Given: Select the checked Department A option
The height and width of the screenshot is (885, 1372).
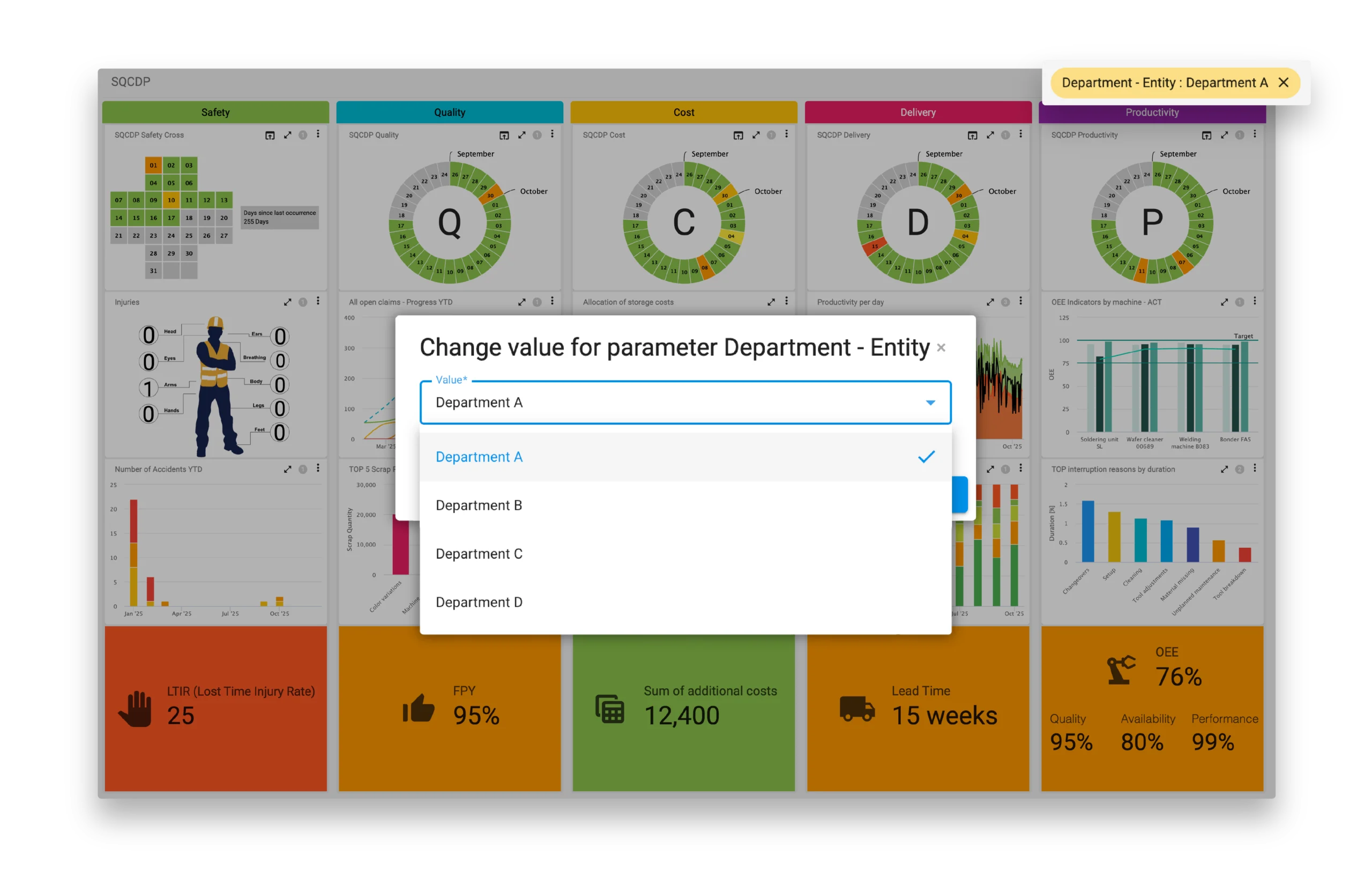Looking at the screenshot, I should click(479, 457).
